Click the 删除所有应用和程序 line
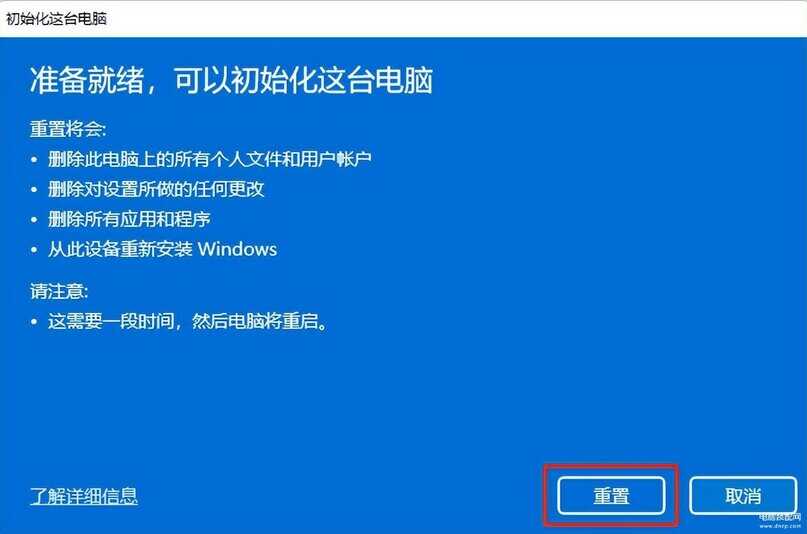Image resolution: width=807 pixels, height=534 pixels. pyautogui.click(x=129, y=219)
